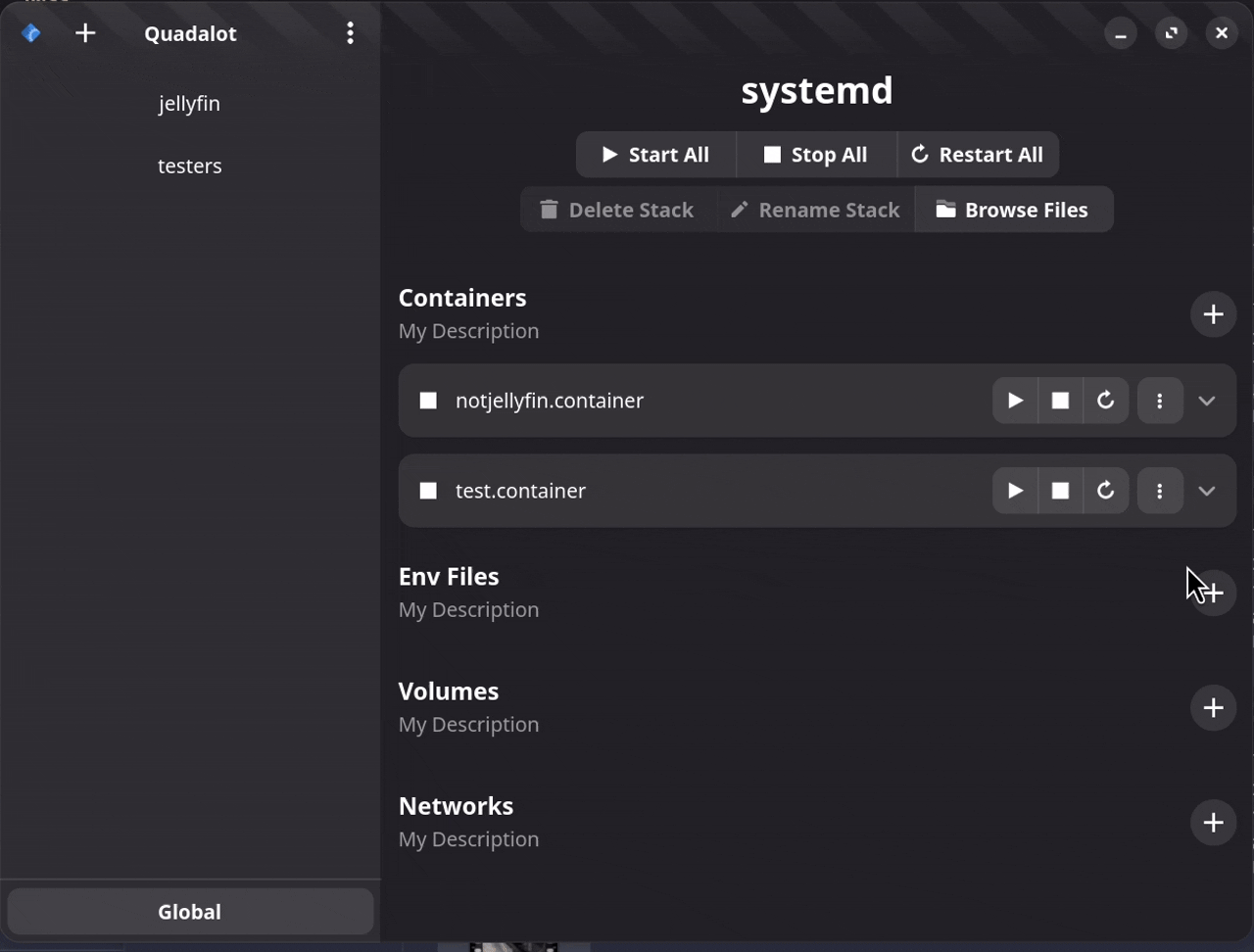The width and height of the screenshot is (1254, 952).
Task: Open more options for test.container
Action: click(x=1160, y=491)
